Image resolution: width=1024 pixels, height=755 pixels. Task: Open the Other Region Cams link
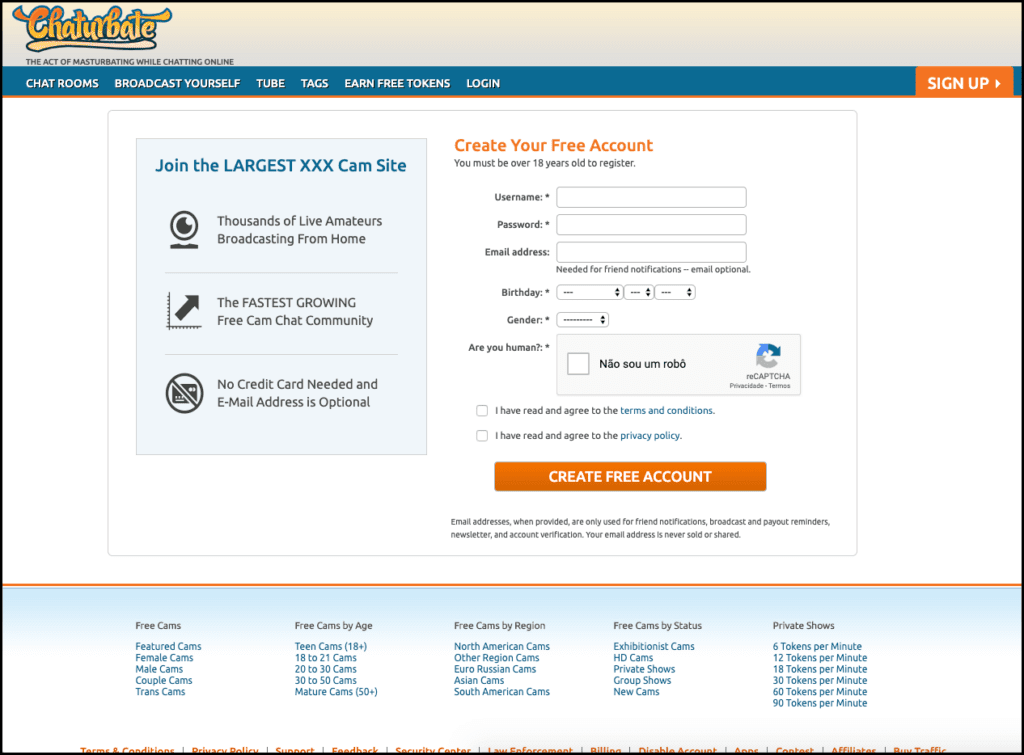tap(497, 658)
